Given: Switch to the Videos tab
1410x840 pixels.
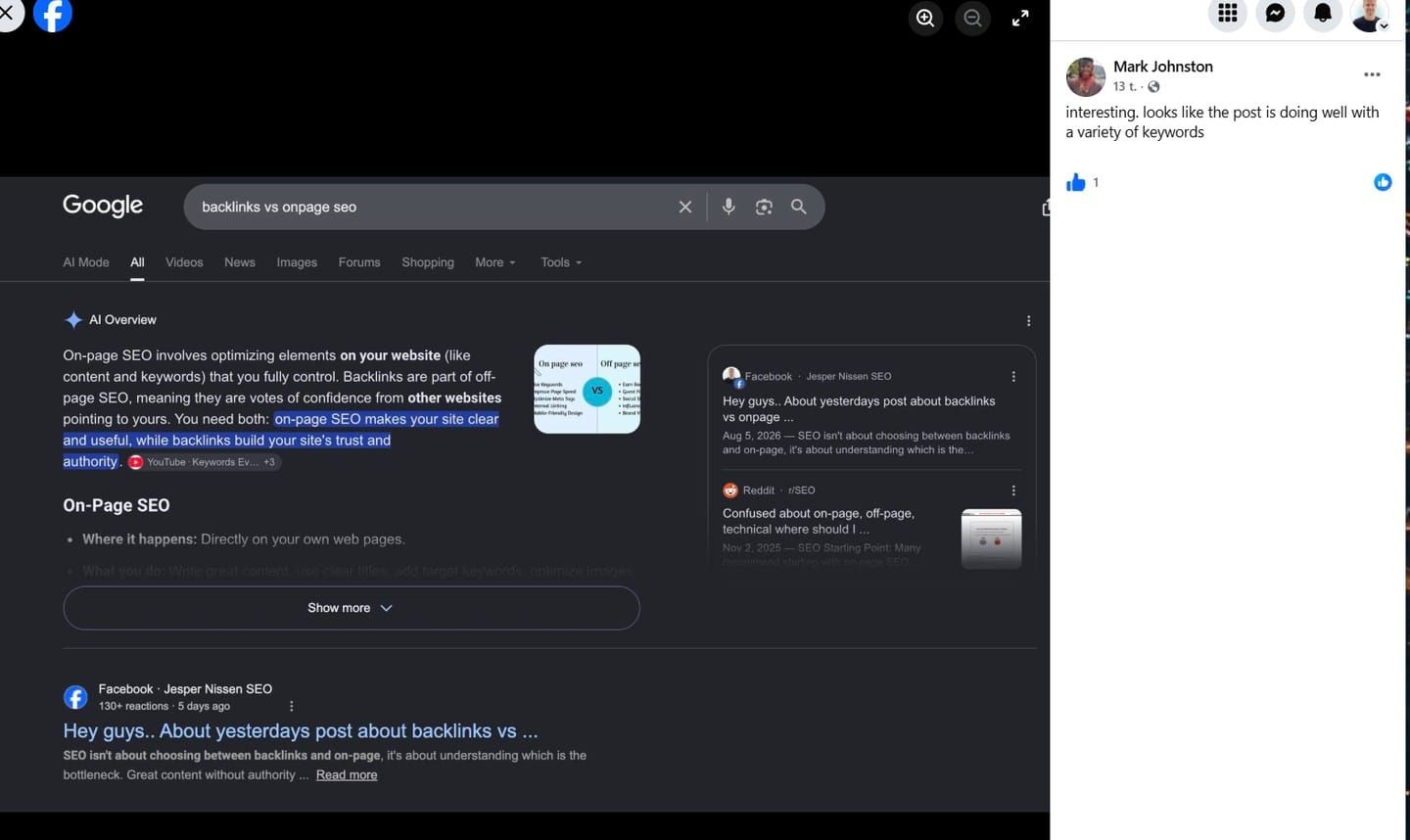Looking at the screenshot, I should click(184, 262).
